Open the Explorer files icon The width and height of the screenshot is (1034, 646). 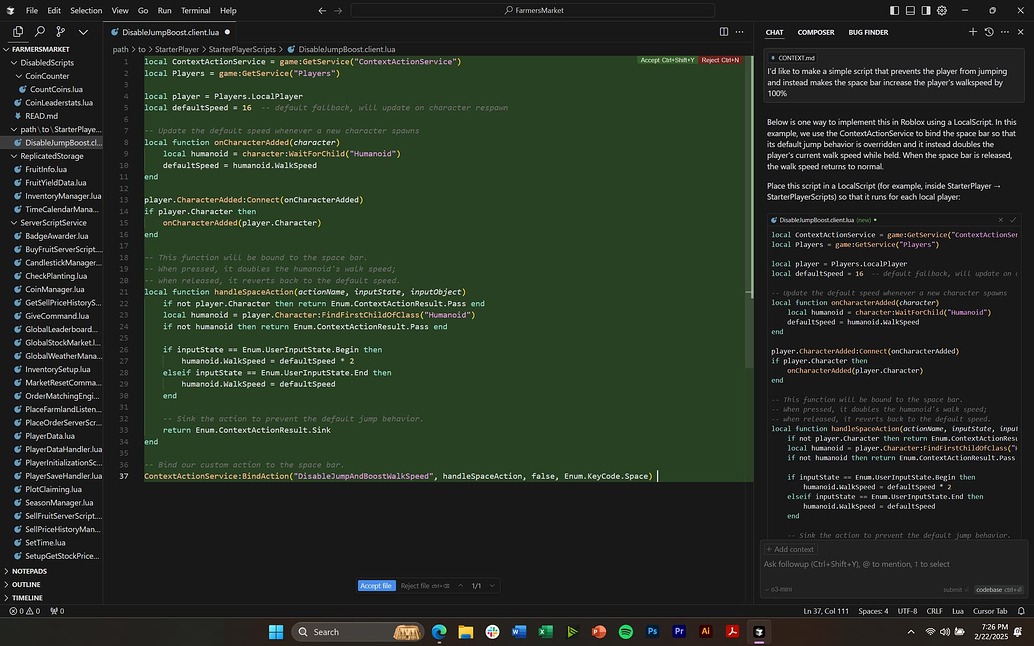(x=17, y=31)
